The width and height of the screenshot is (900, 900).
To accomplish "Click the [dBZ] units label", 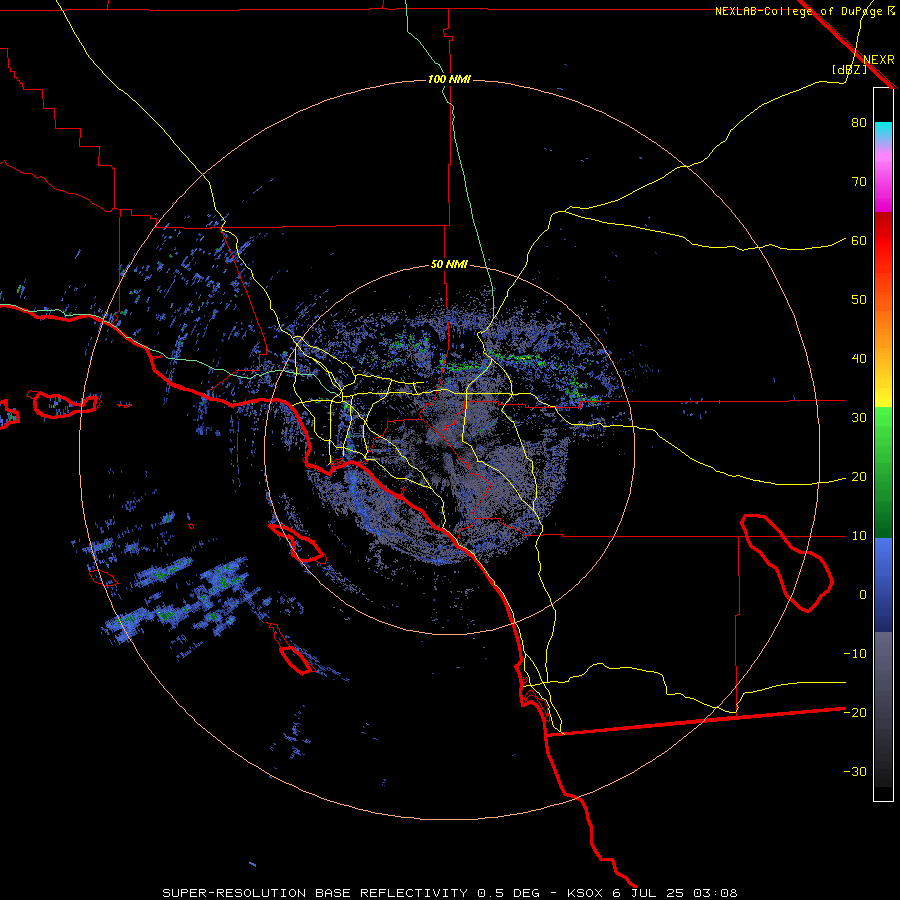I will (850, 69).
